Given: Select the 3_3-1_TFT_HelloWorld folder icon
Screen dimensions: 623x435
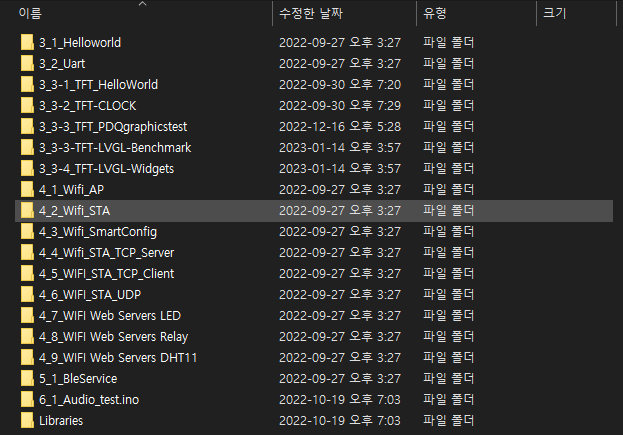Looking at the screenshot, I should coord(27,85).
